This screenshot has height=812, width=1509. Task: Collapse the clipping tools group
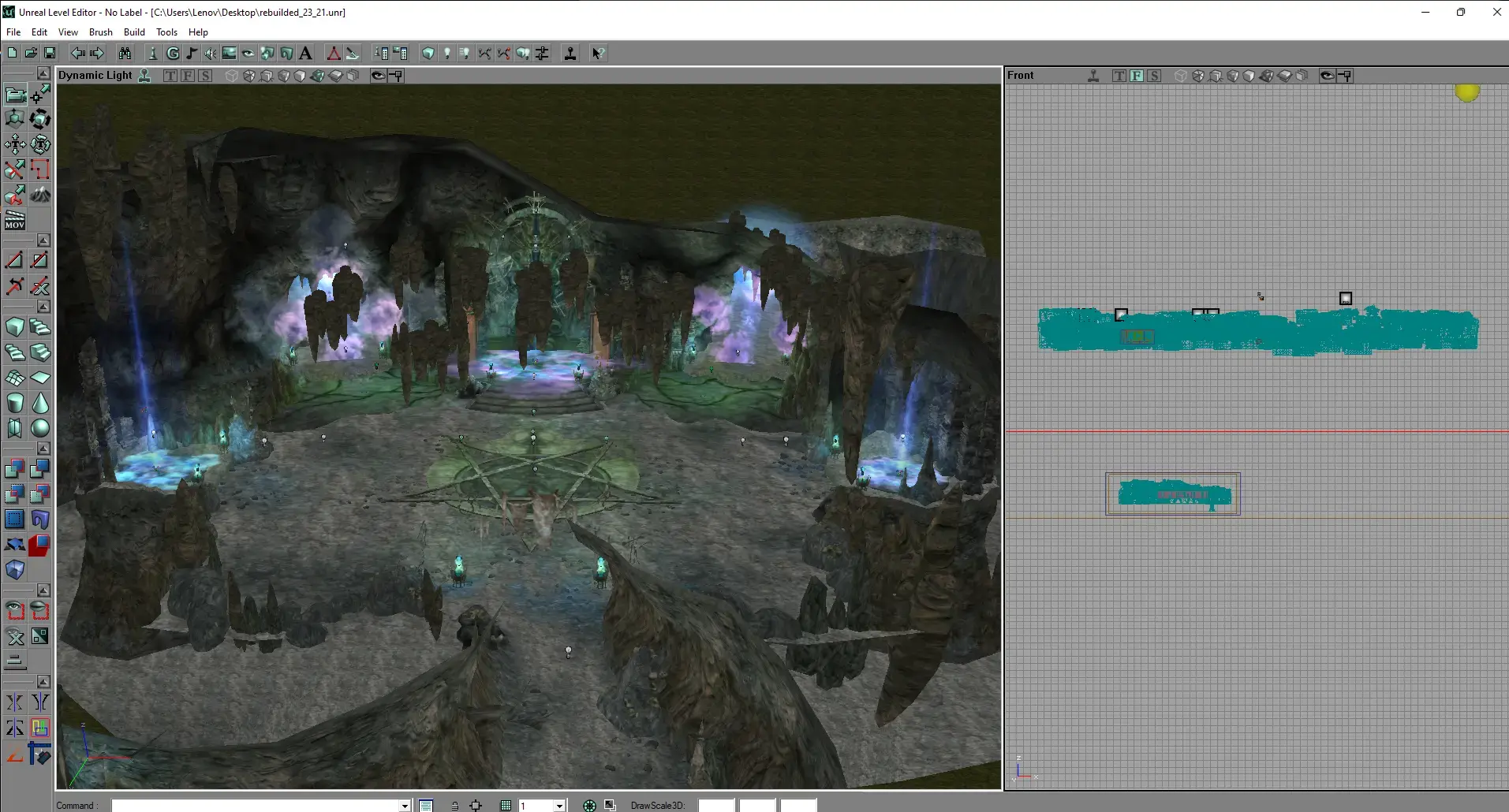pos(44,240)
